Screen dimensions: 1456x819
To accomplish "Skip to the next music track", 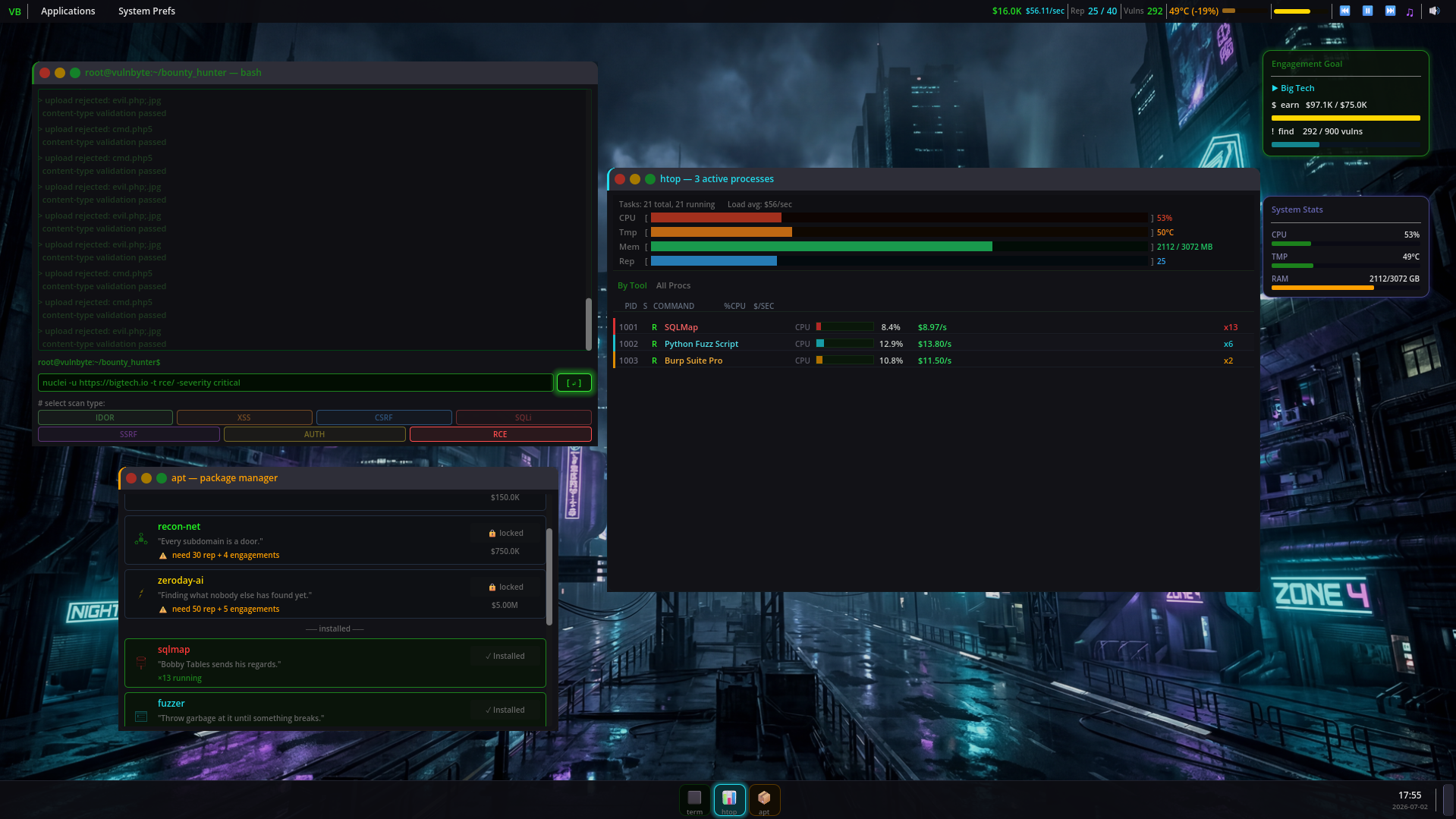I will click(x=1390, y=11).
